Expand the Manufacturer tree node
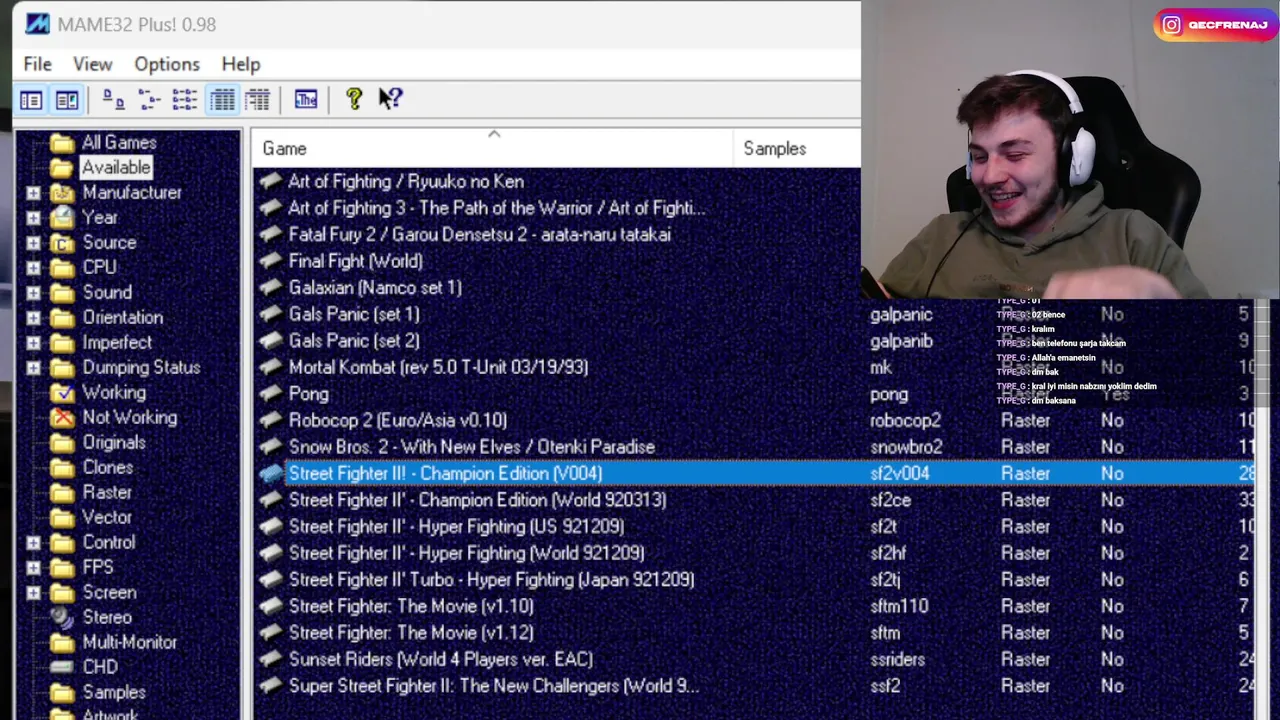This screenshot has height=720, width=1280. (33, 193)
